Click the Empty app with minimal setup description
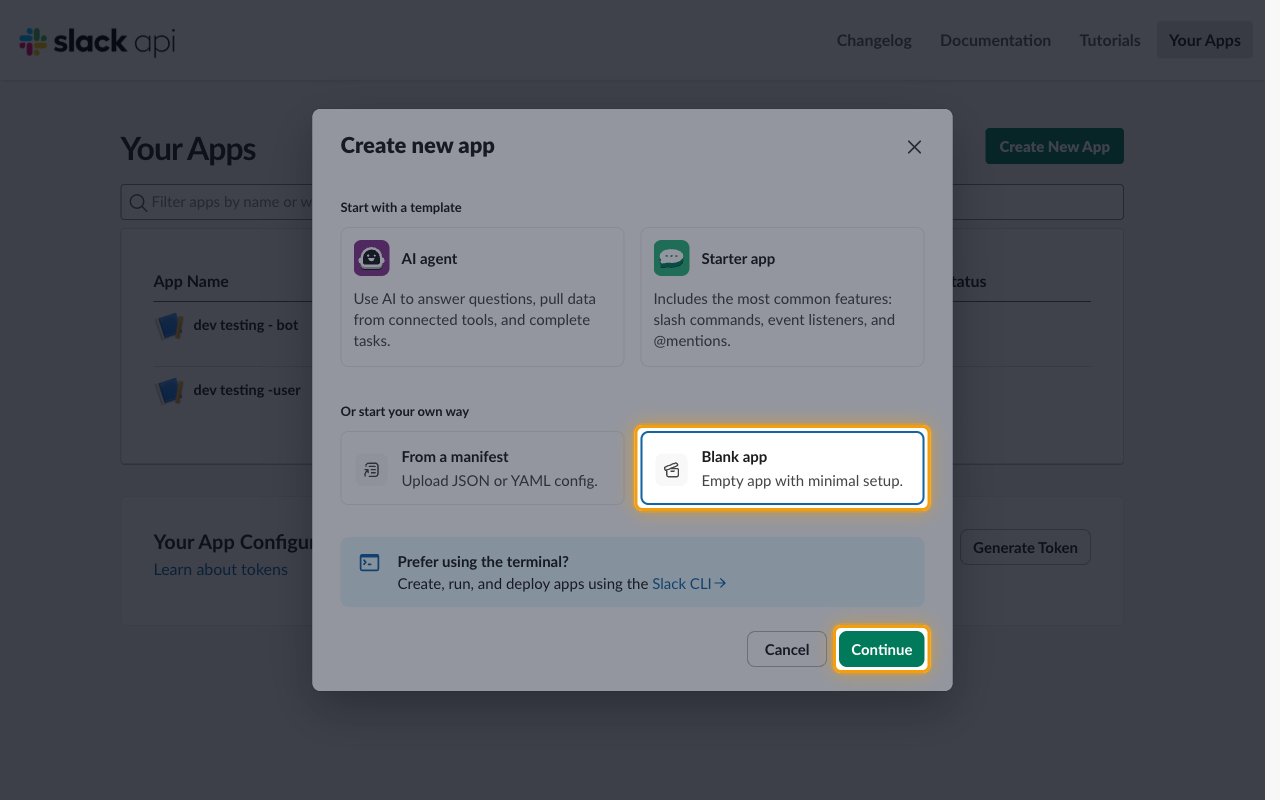 802,481
